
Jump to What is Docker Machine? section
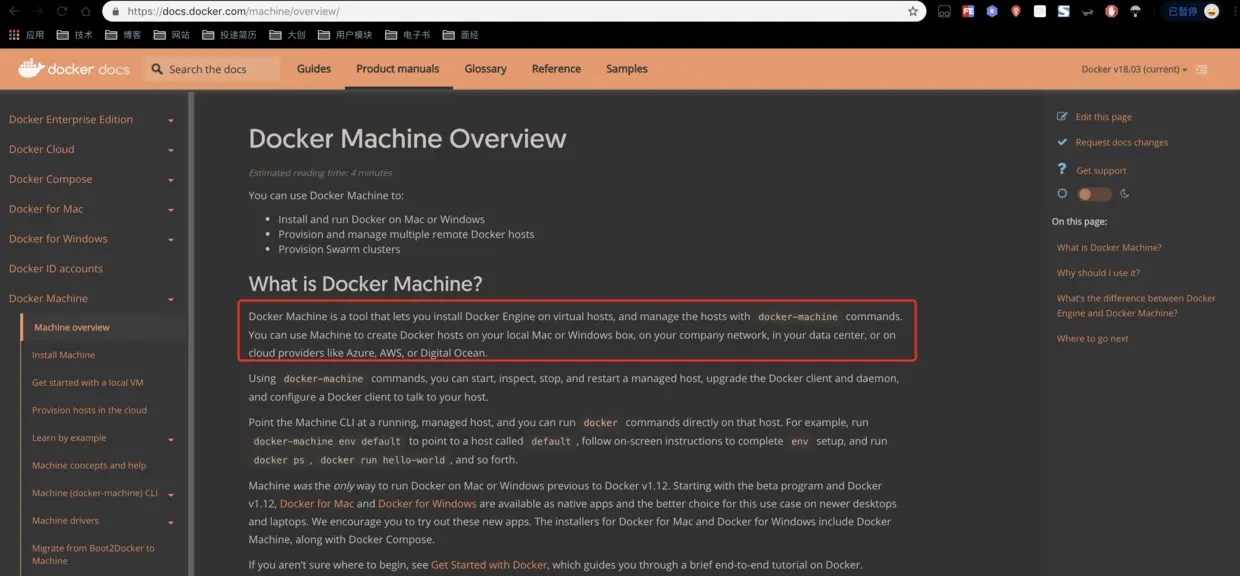[1109, 247]
